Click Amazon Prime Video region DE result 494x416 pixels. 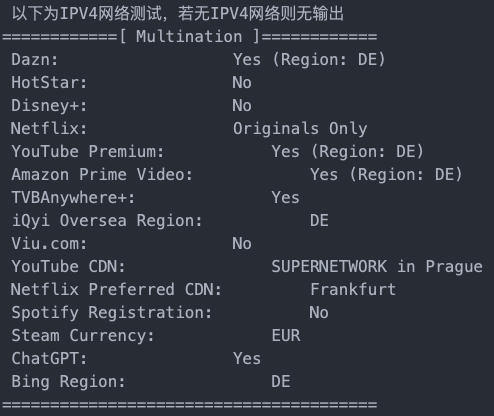point(386,175)
